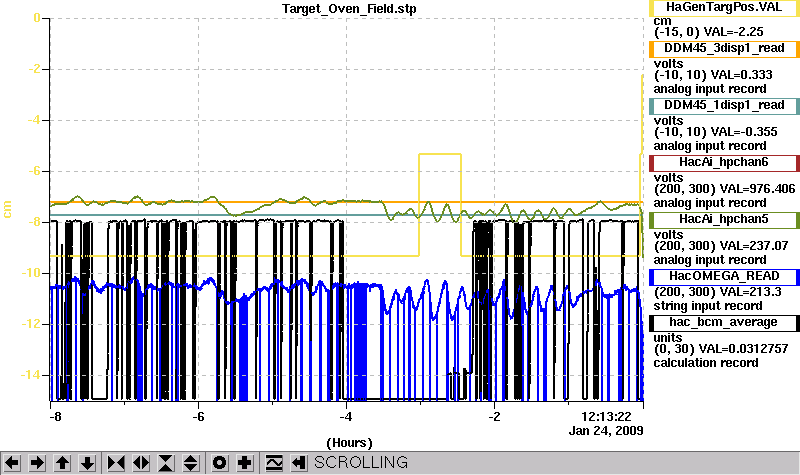The height and width of the screenshot is (475, 800).
Task: Select the HacAi_hpchan6 curve legend
Action: (x=724, y=163)
